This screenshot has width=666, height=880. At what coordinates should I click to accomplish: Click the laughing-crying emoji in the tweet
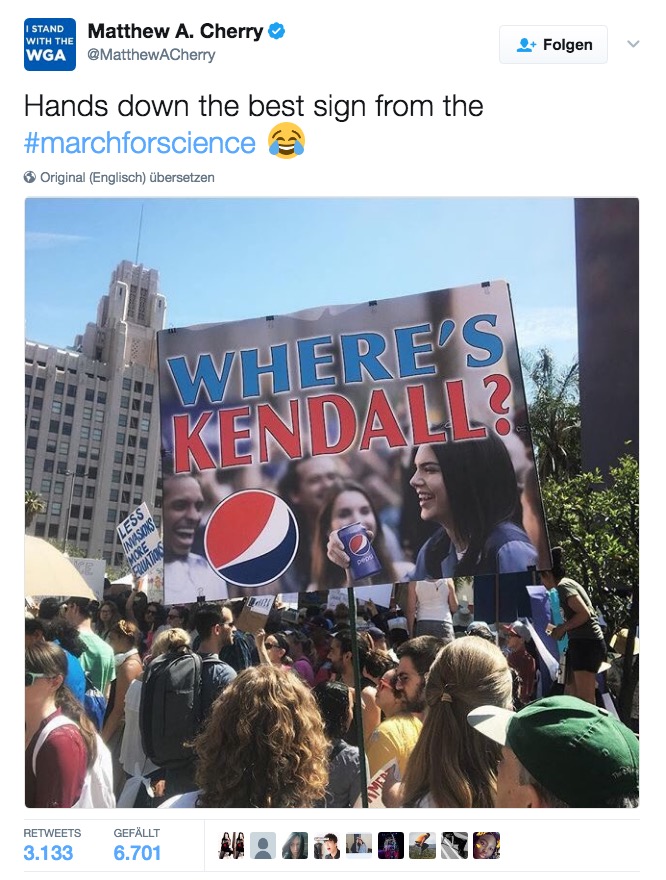tap(286, 142)
